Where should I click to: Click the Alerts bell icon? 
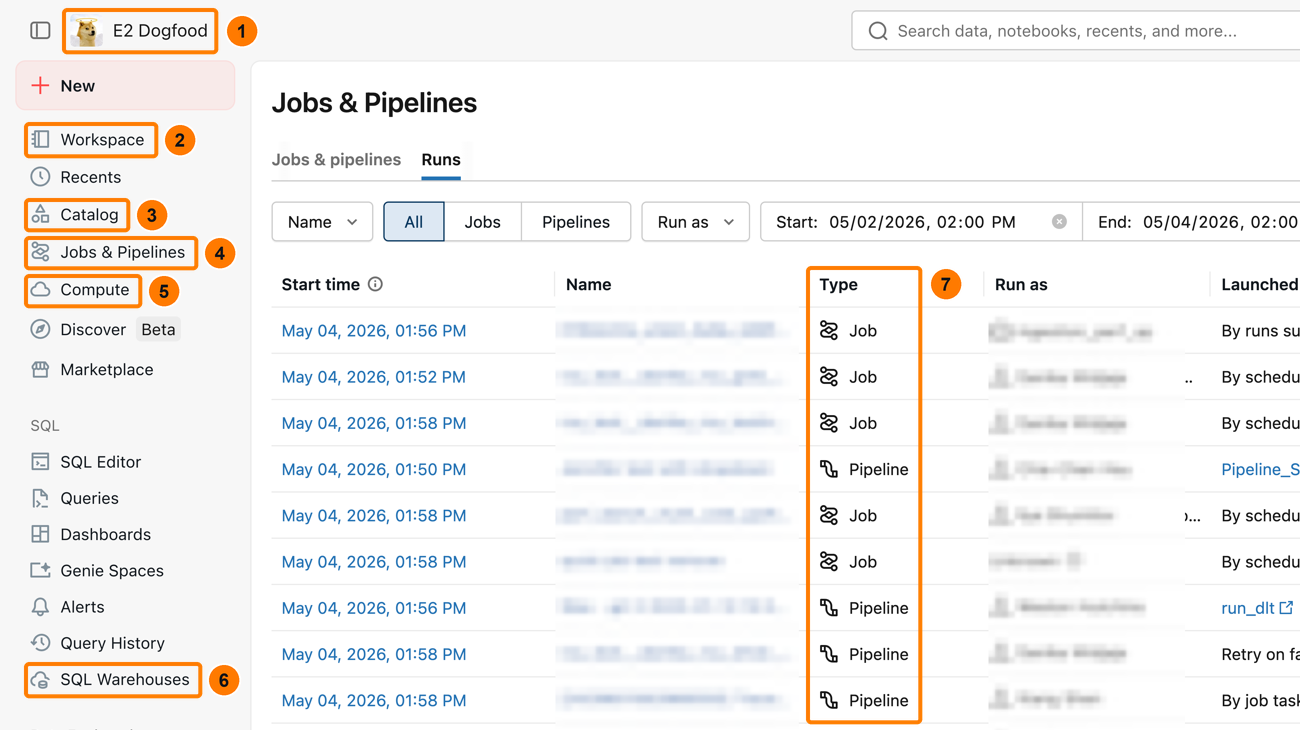40,607
